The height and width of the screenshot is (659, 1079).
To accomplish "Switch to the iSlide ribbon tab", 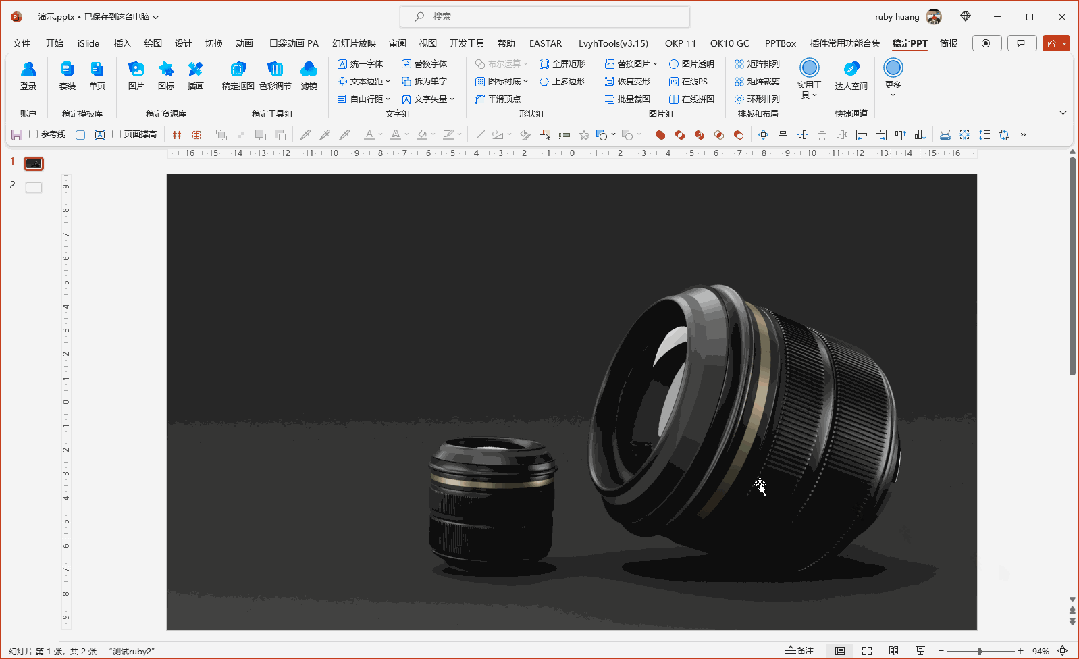I will (88, 43).
